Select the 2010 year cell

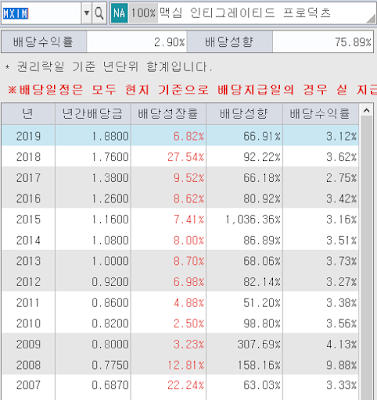[28, 323]
